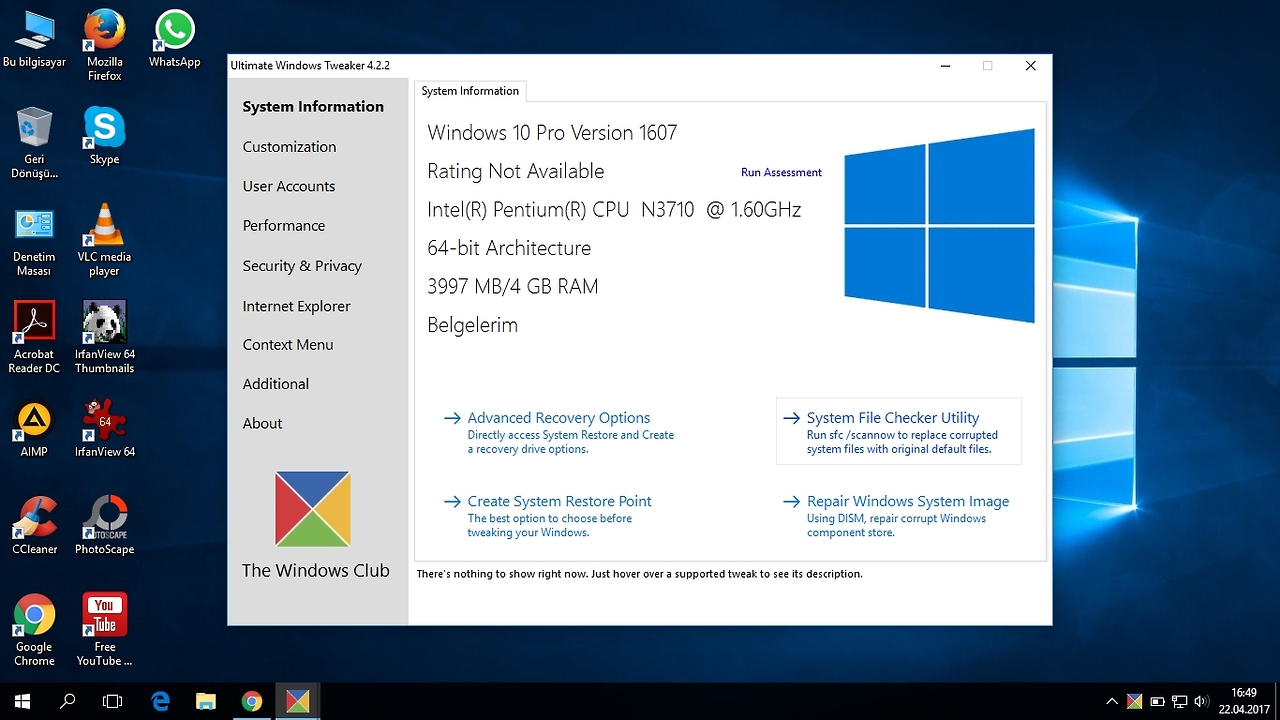1280x720 pixels.
Task: Click the Windows blue logo image
Action: point(939,226)
